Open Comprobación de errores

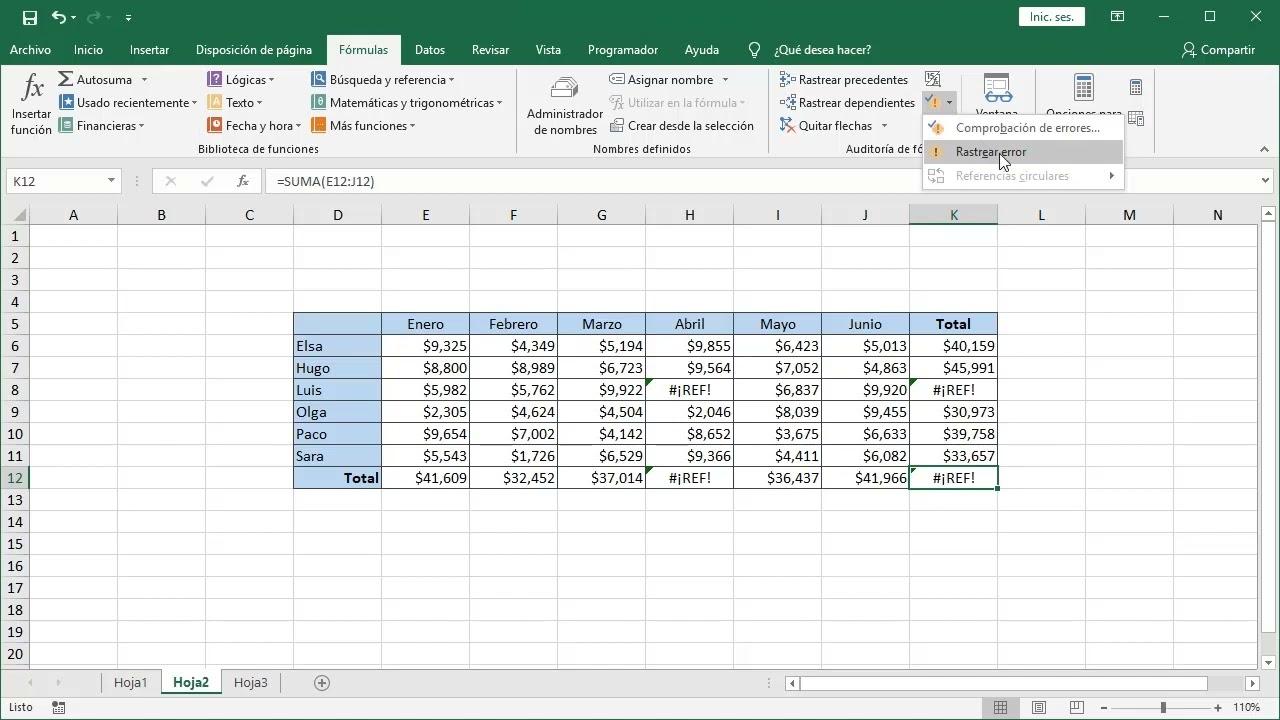coord(1027,127)
